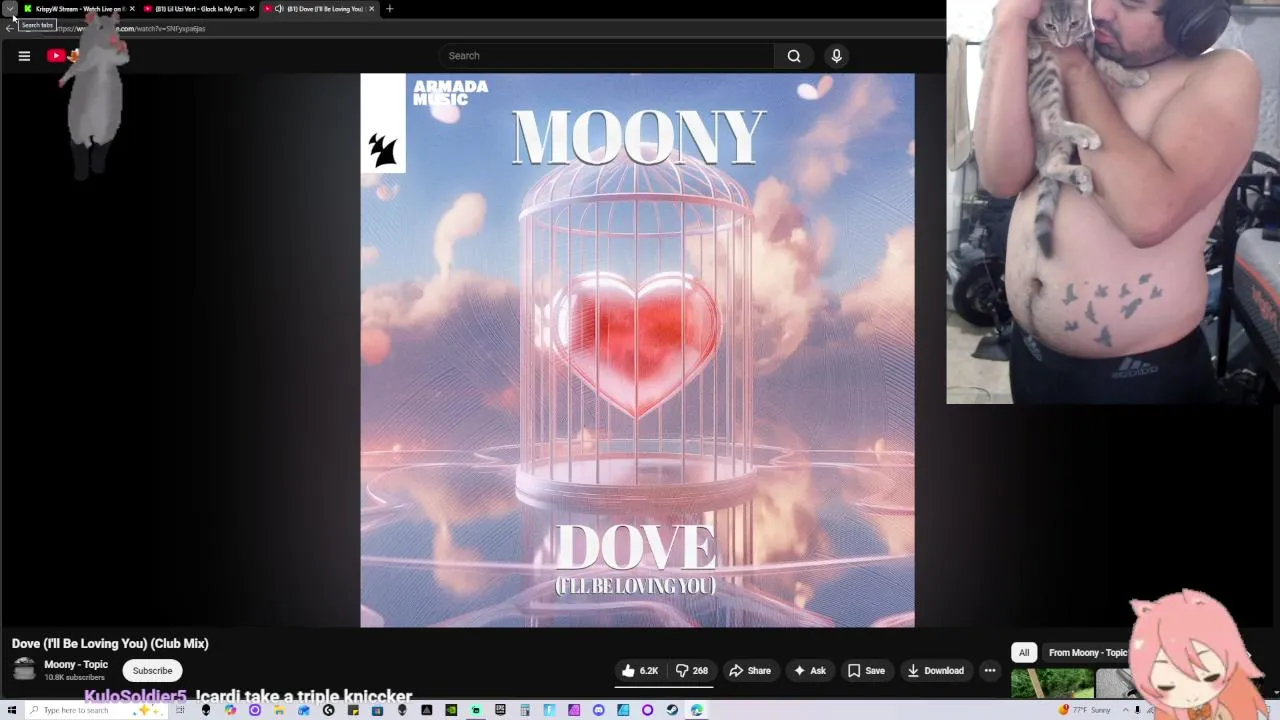Open the active Edge browser taskbar icon
This screenshot has width=1280, height=720.
pyautogui.click(x=696, y=710)
